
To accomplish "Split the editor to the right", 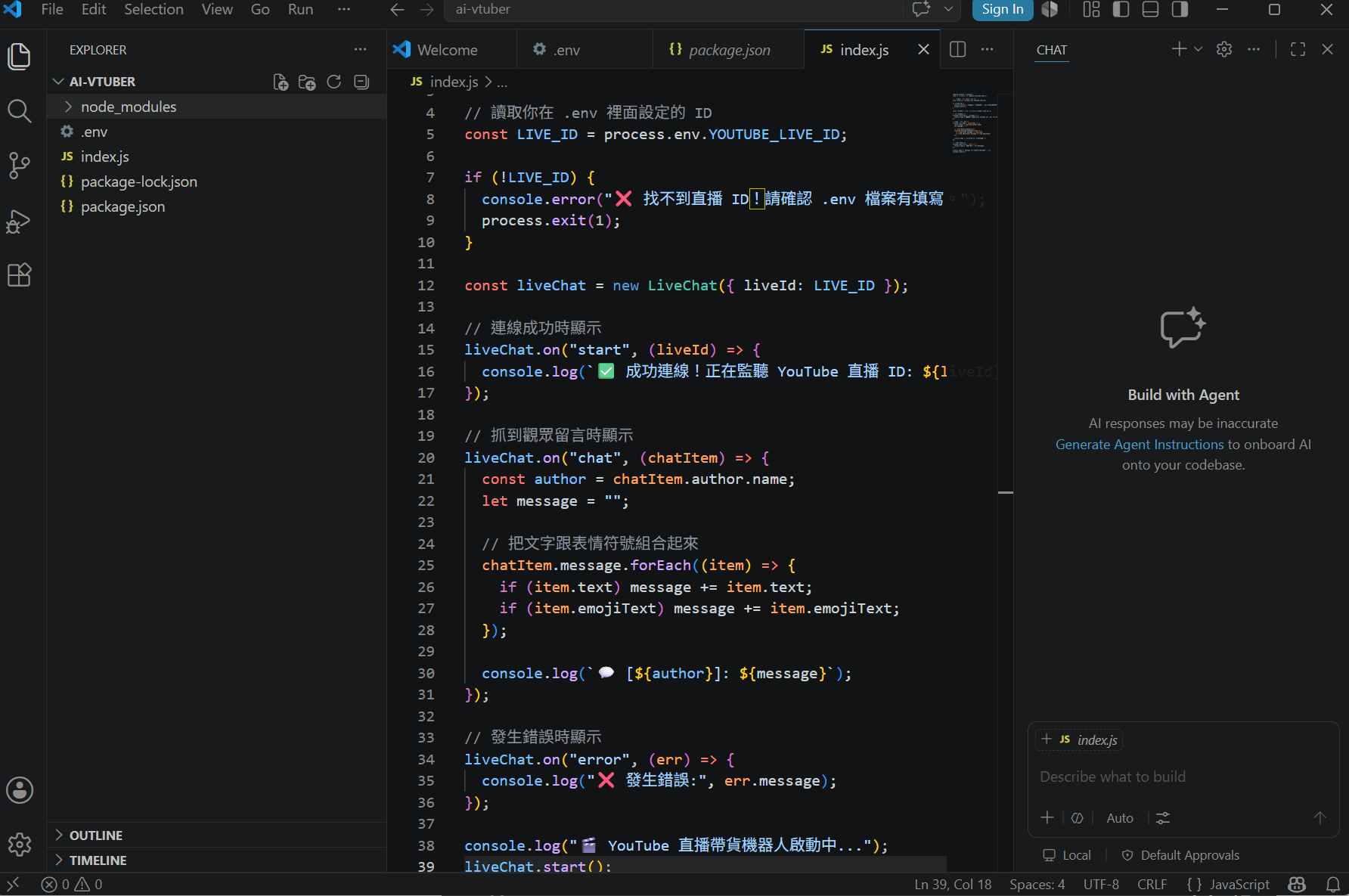I will (957, 50).
